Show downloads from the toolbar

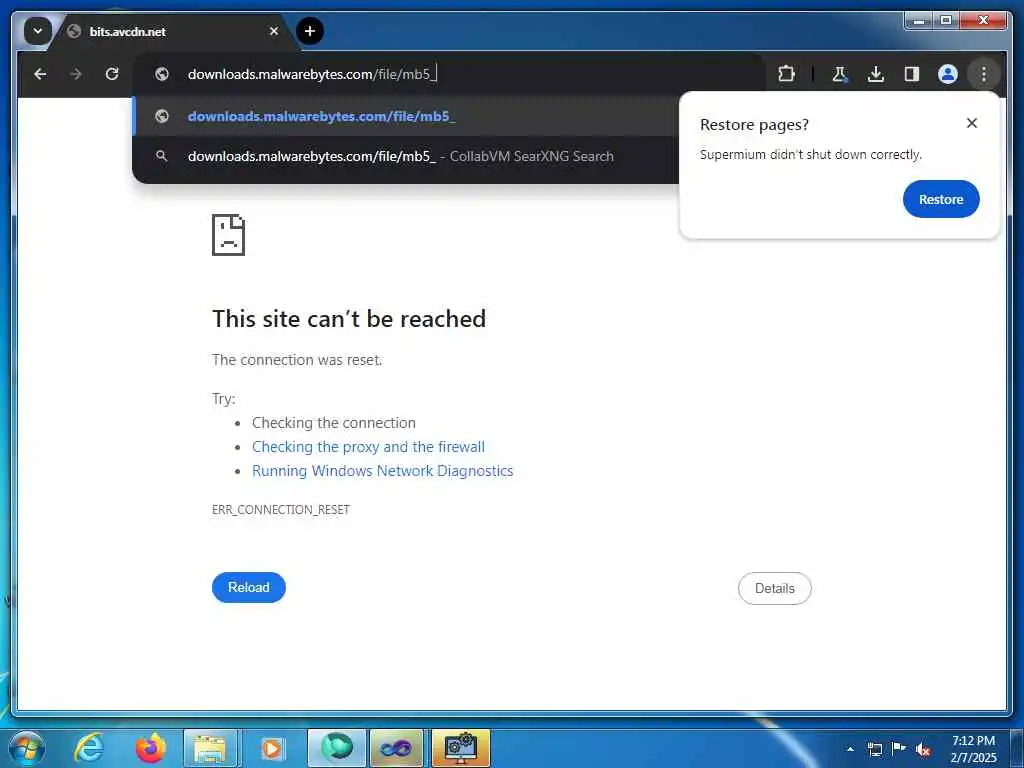tap(876, 74)
